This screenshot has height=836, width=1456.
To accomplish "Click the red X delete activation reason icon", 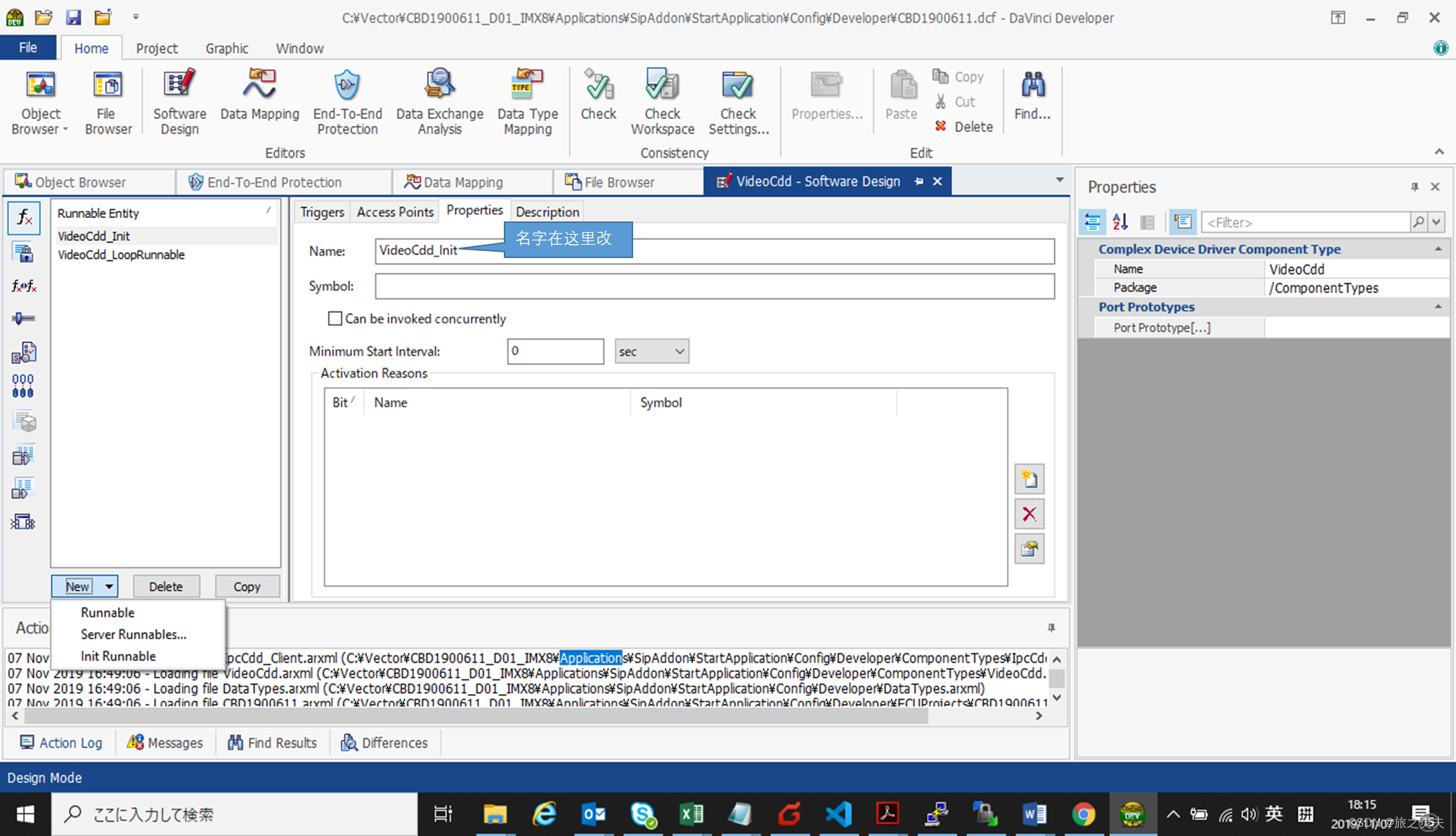I will 1029,514.
